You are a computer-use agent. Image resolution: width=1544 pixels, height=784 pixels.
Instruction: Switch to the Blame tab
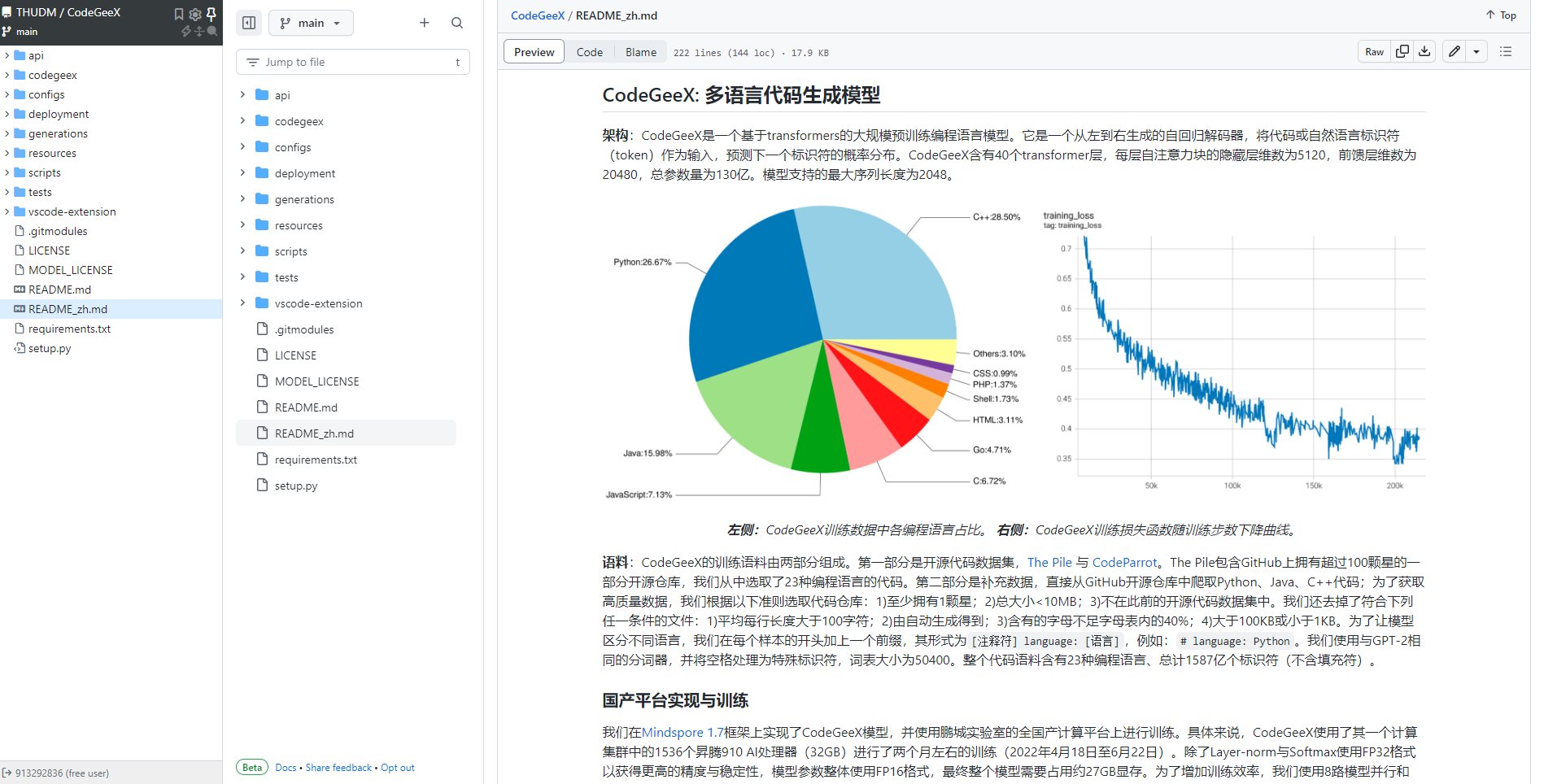pos(641,51)
